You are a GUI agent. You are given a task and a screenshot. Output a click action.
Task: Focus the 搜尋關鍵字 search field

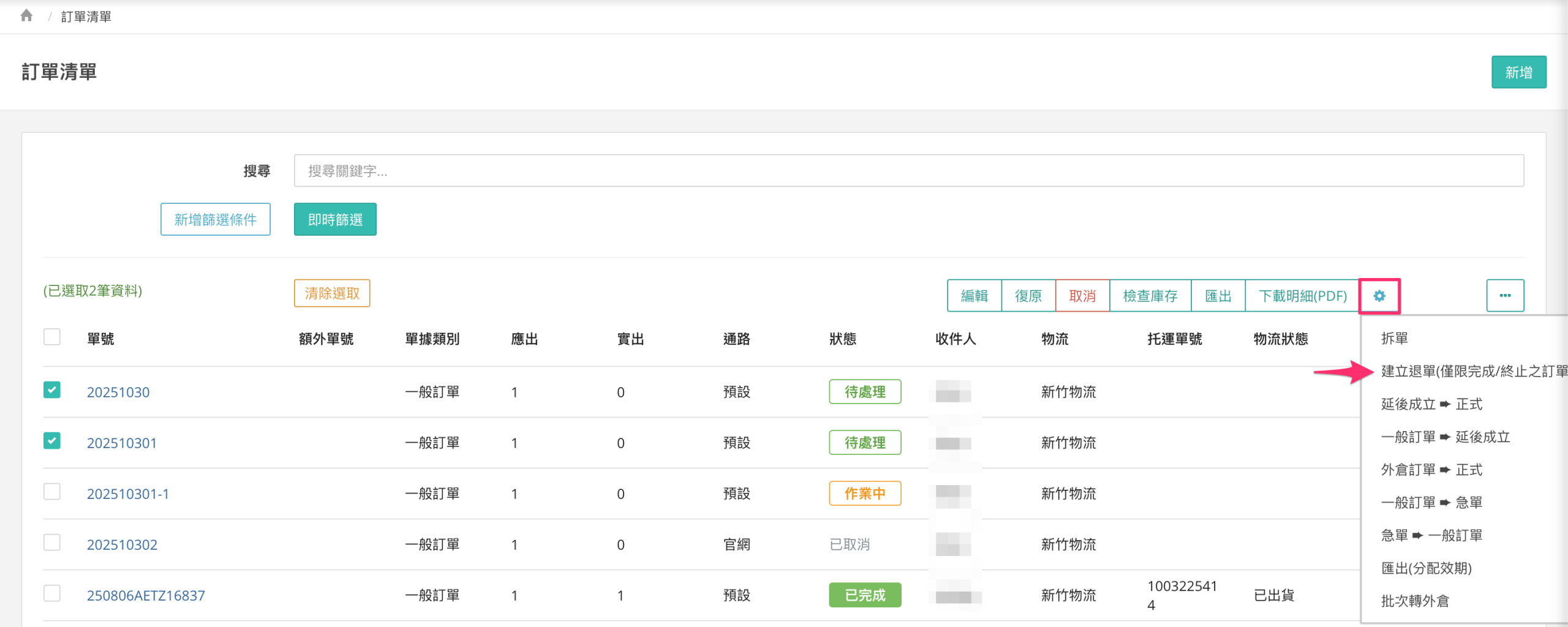tap(908, 171)
